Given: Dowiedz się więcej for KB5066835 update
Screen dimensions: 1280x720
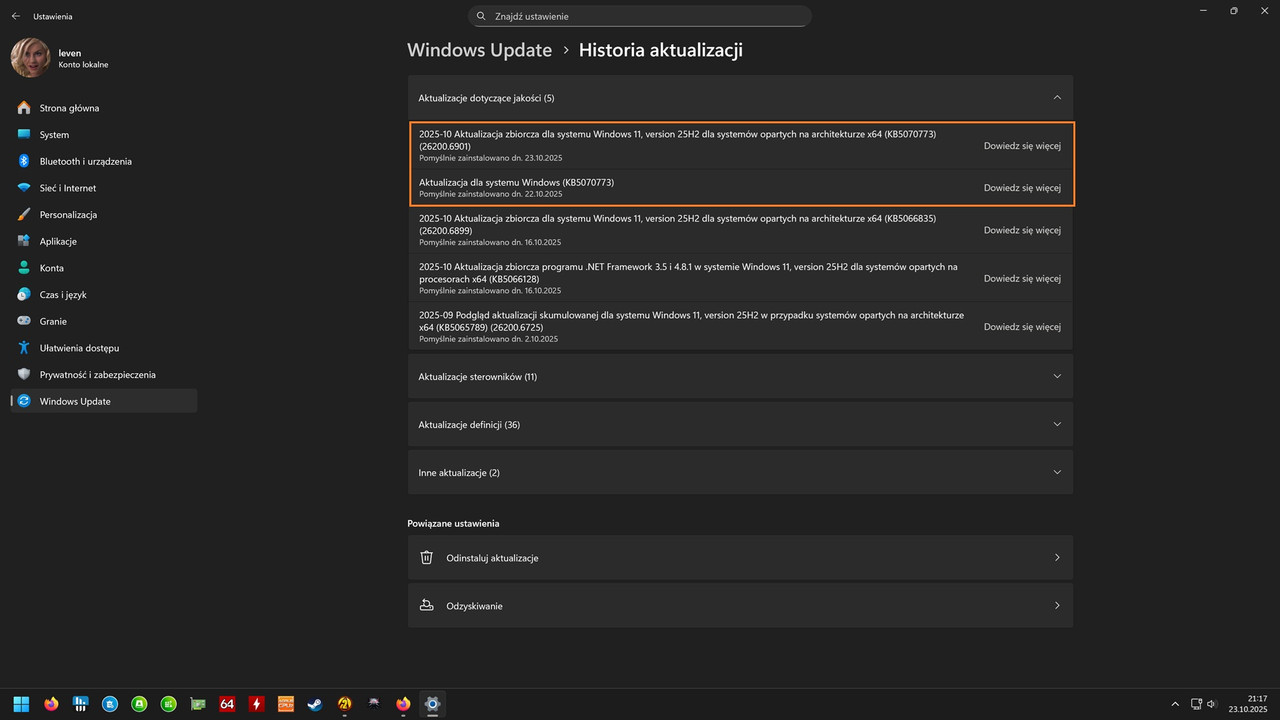Looking at the screenshot, I should [x=1022, y=230].
